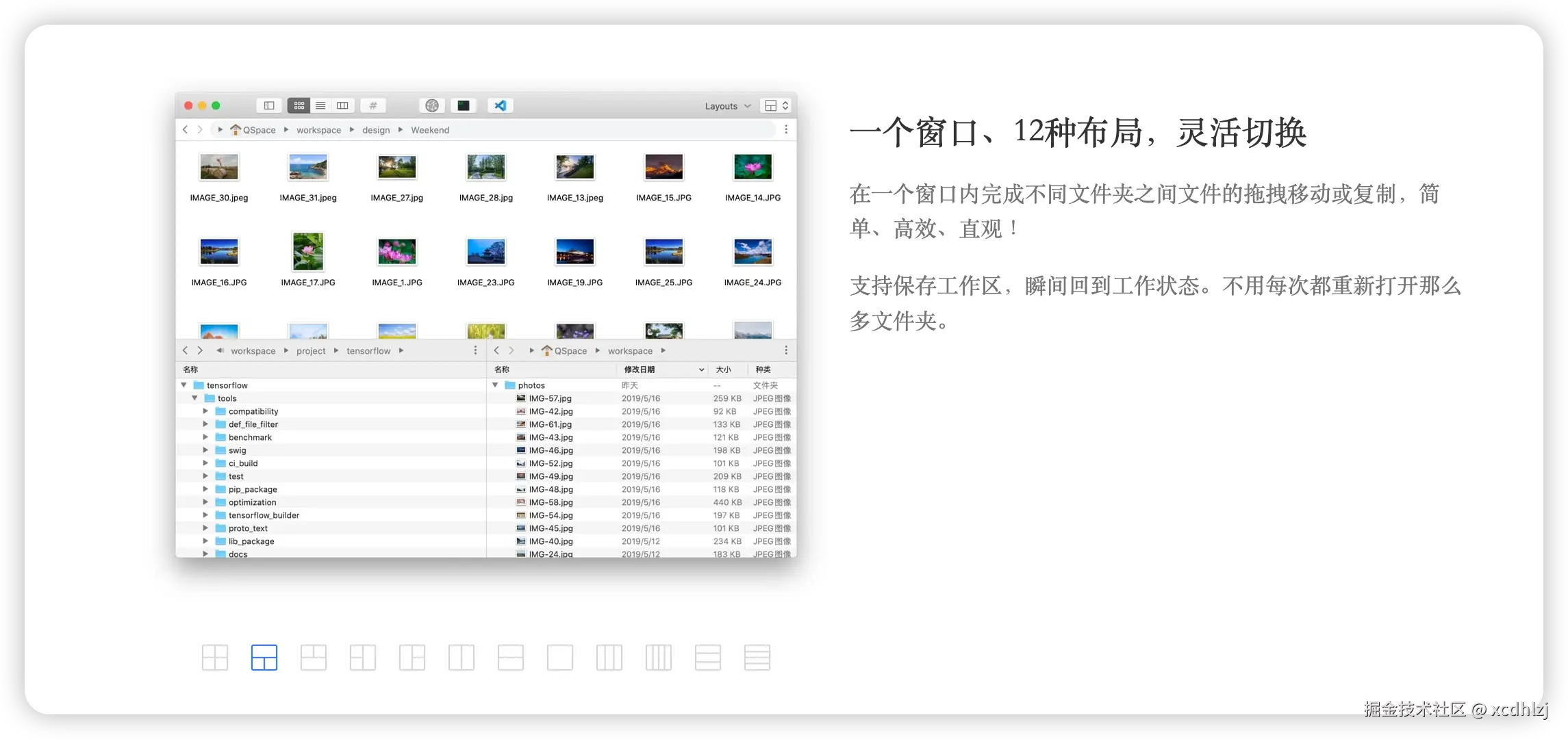Viewport: 1568px width, 739px height.
Task: Toggle the sidebar panel button
Action: click(x=269, y=105)
